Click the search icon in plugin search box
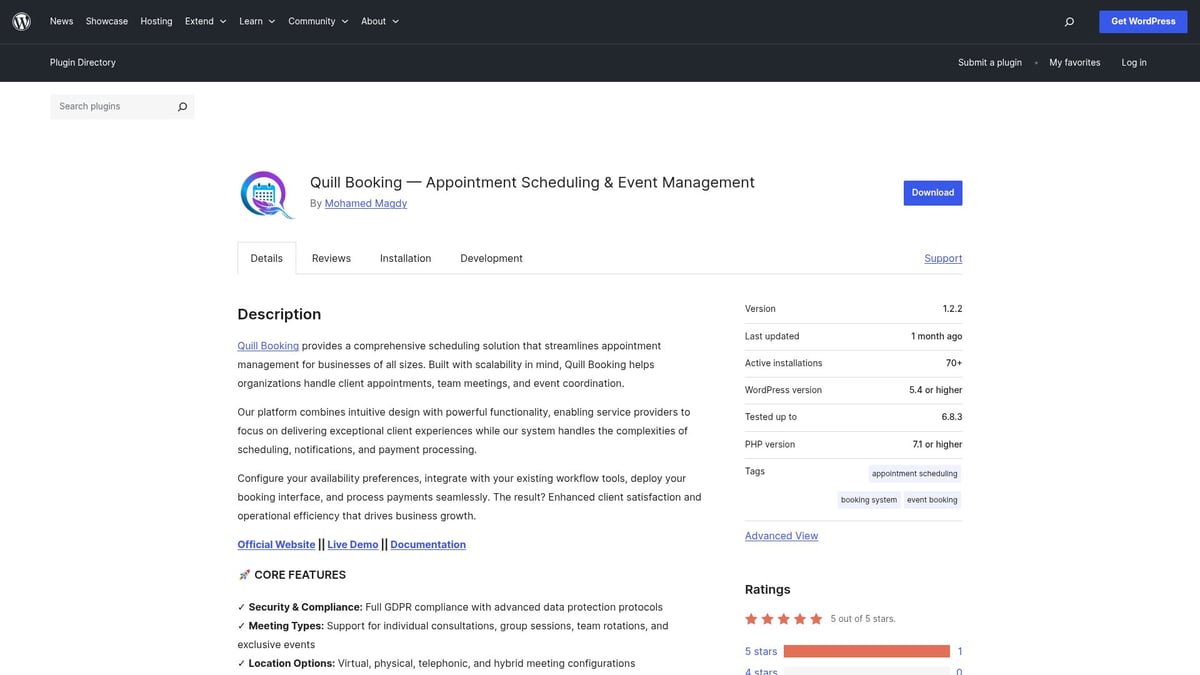 pos(182,106)
